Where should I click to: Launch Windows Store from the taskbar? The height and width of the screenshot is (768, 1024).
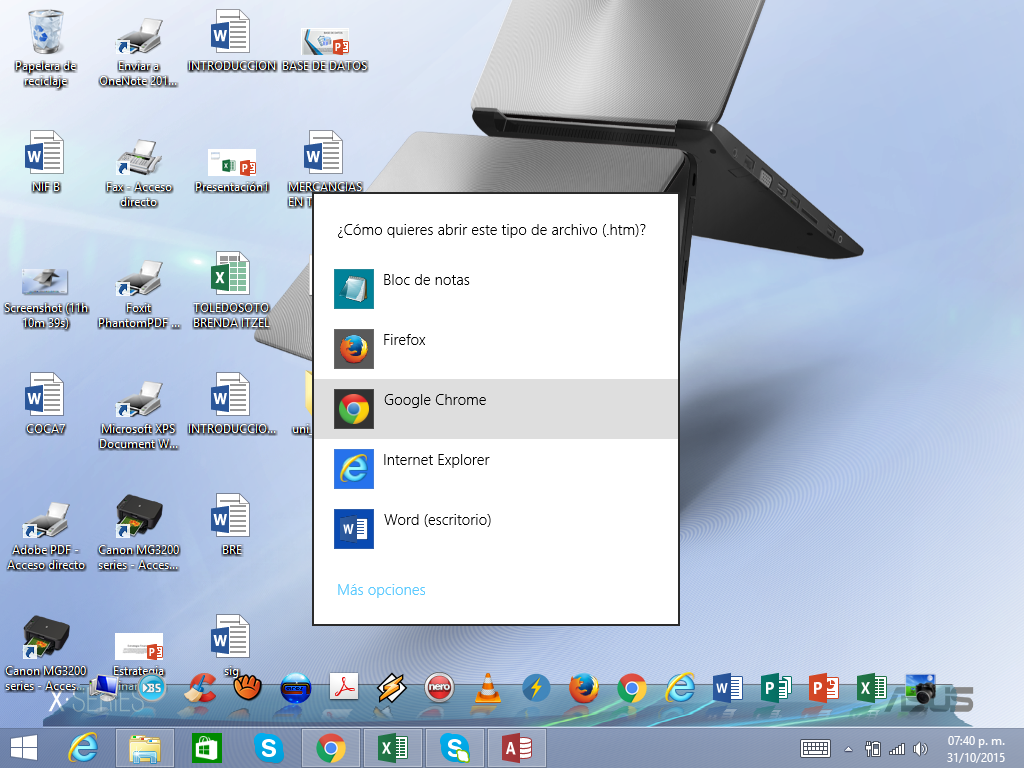206,747
